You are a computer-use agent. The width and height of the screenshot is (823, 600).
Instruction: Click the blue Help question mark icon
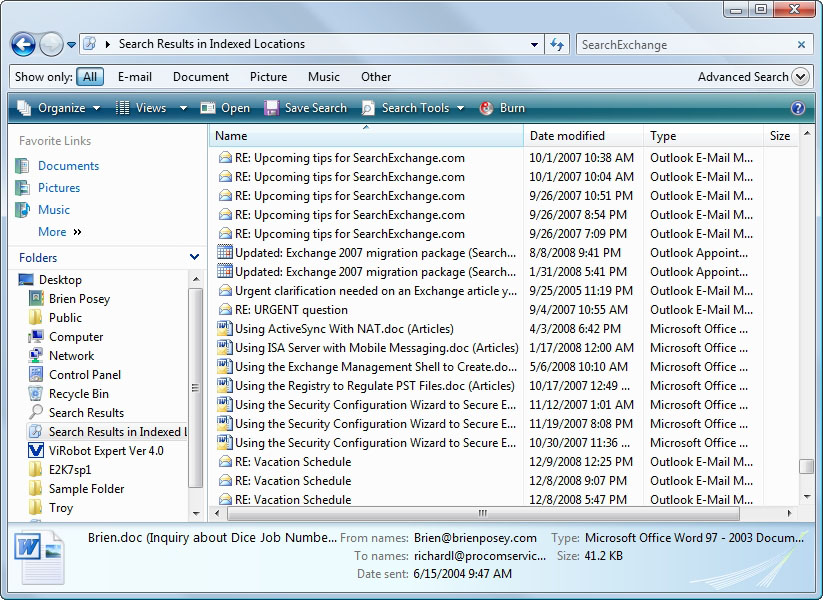point(798,108)
